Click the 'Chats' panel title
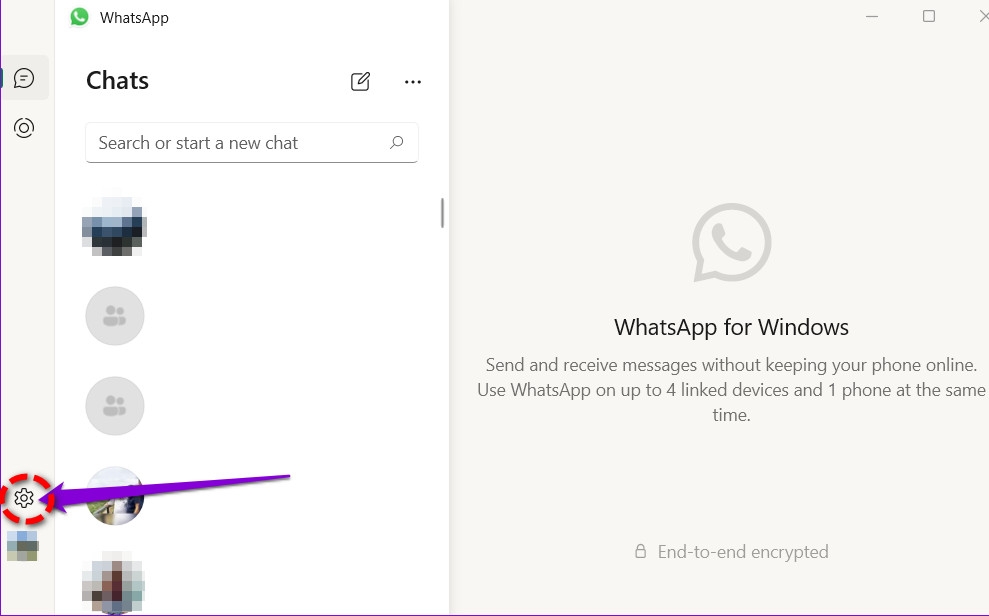The image size is (989, 616). click(x=117, y=80)
